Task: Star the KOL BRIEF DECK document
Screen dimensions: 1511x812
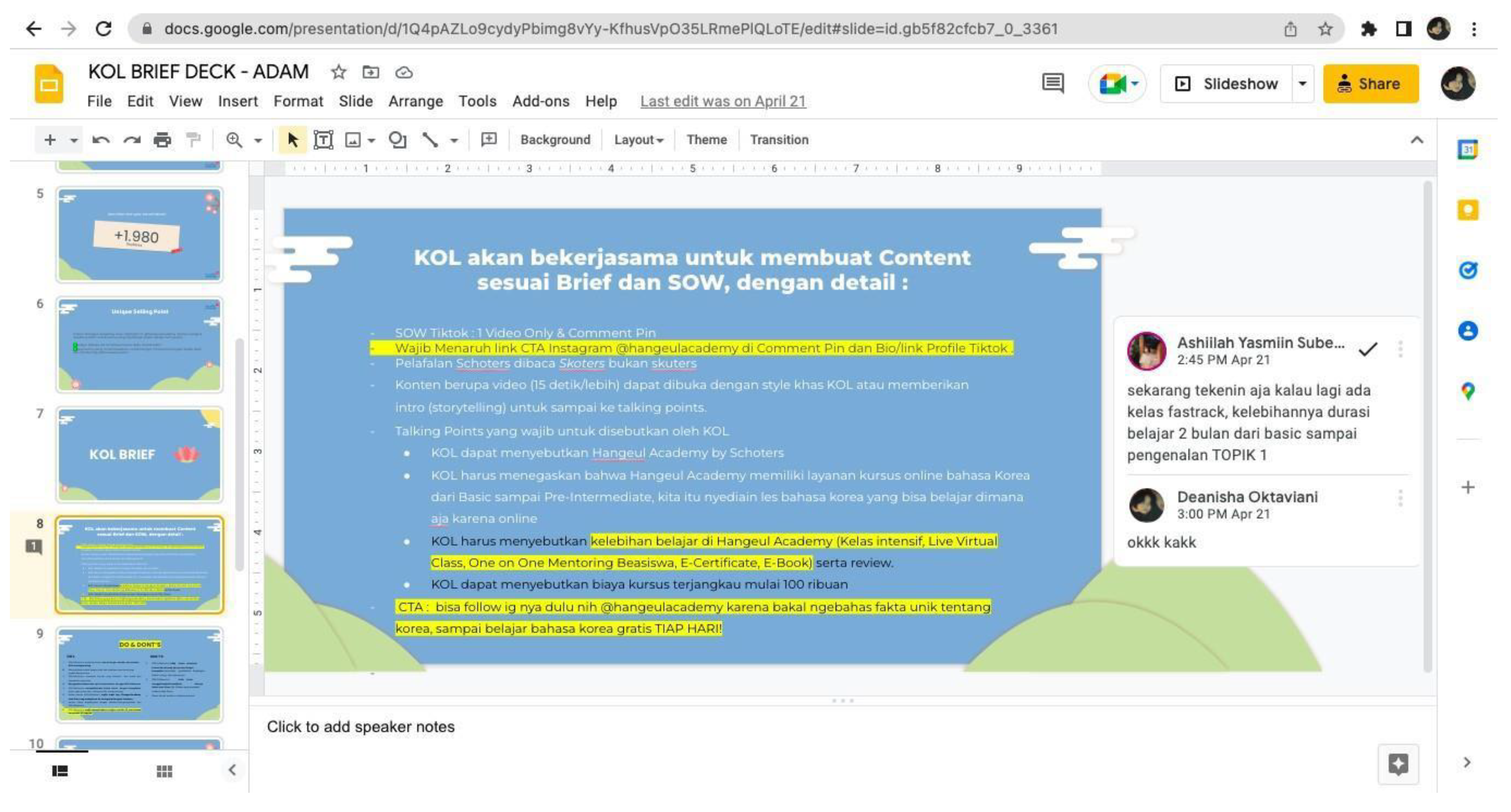Action: pos(338,72)
